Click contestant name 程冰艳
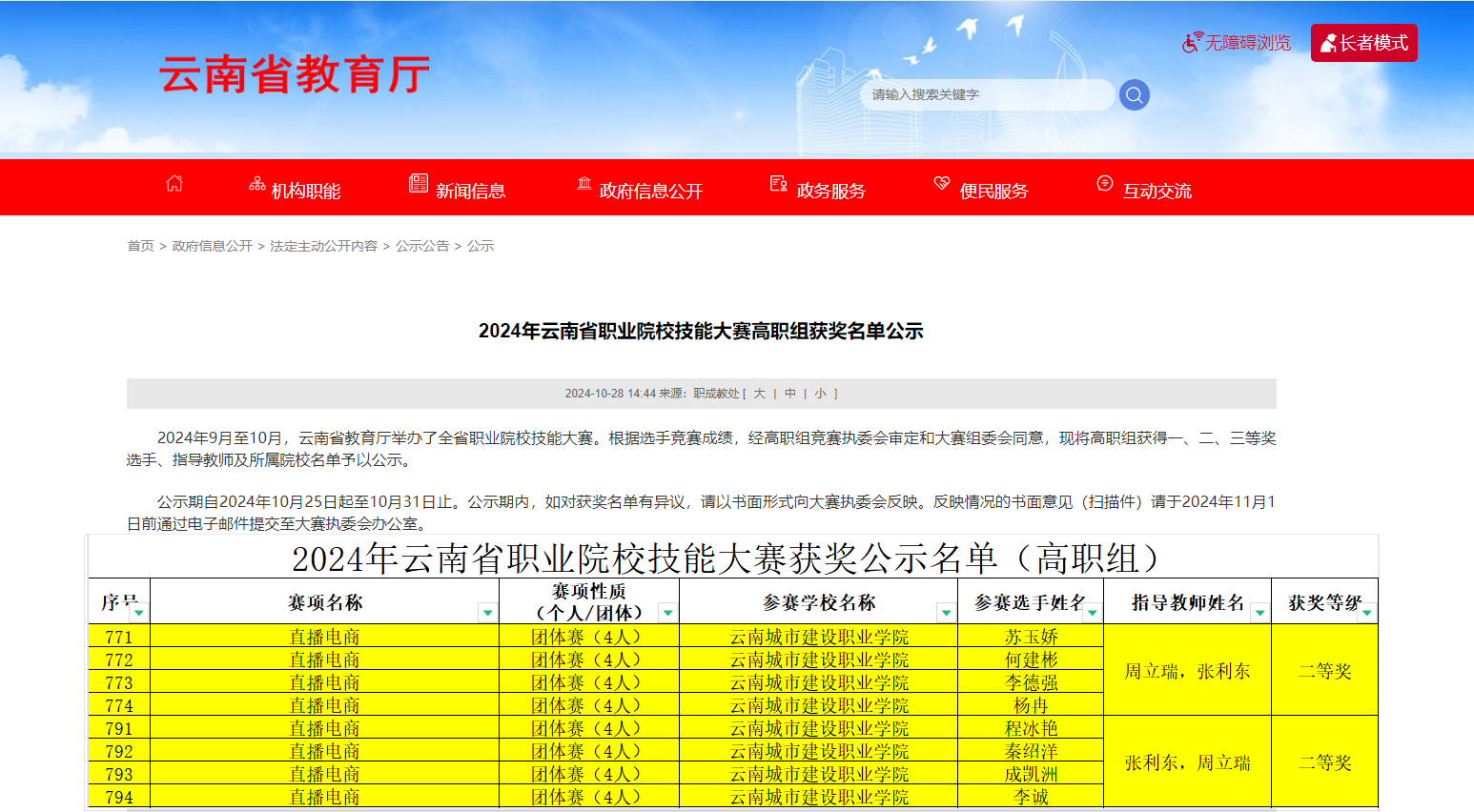Image resolution: width=1474 pixels, height=812 pixels. pos(1031,728)
